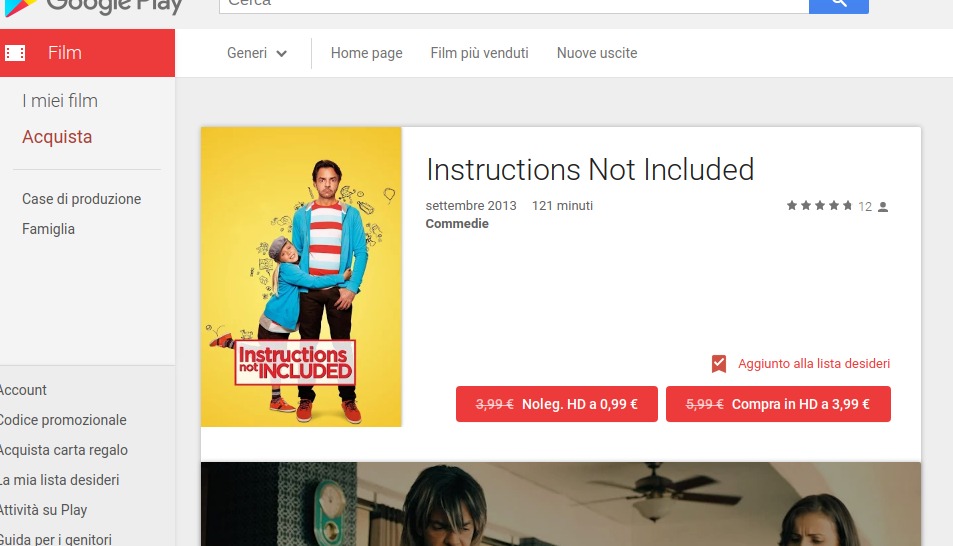Open the Nuove uscite tab
The height and width of the screenshot is (546, 953).
(x=597, y=53)
